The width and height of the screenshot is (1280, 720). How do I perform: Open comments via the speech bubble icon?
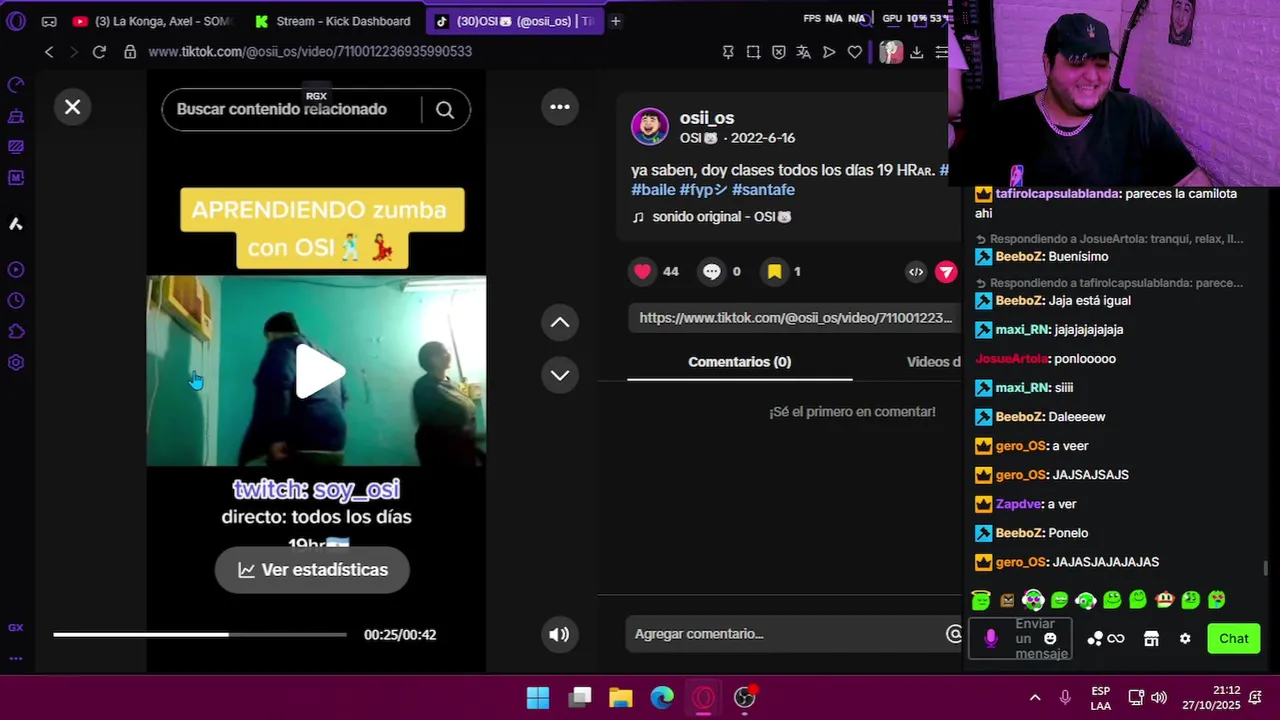(x=711, y=271)
